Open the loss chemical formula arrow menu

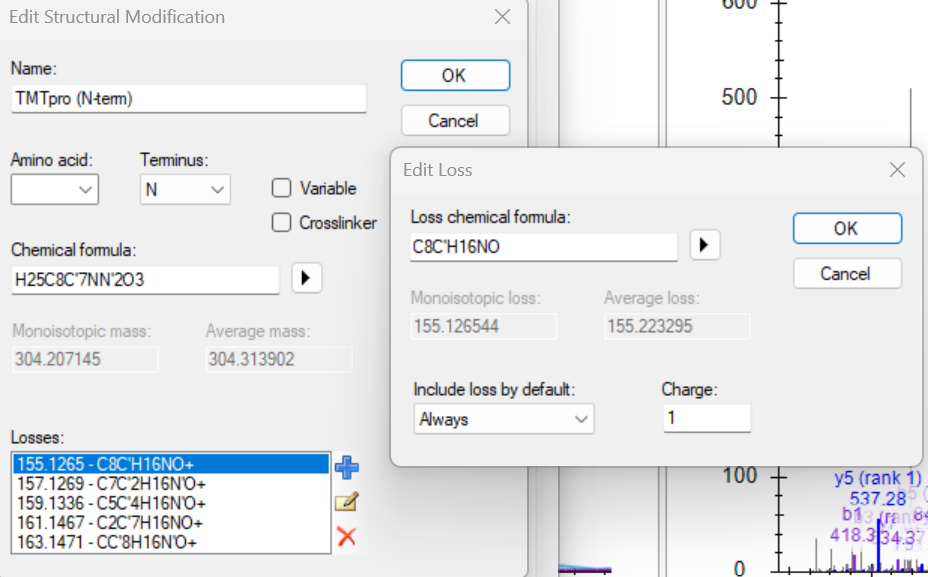[705, 245]
